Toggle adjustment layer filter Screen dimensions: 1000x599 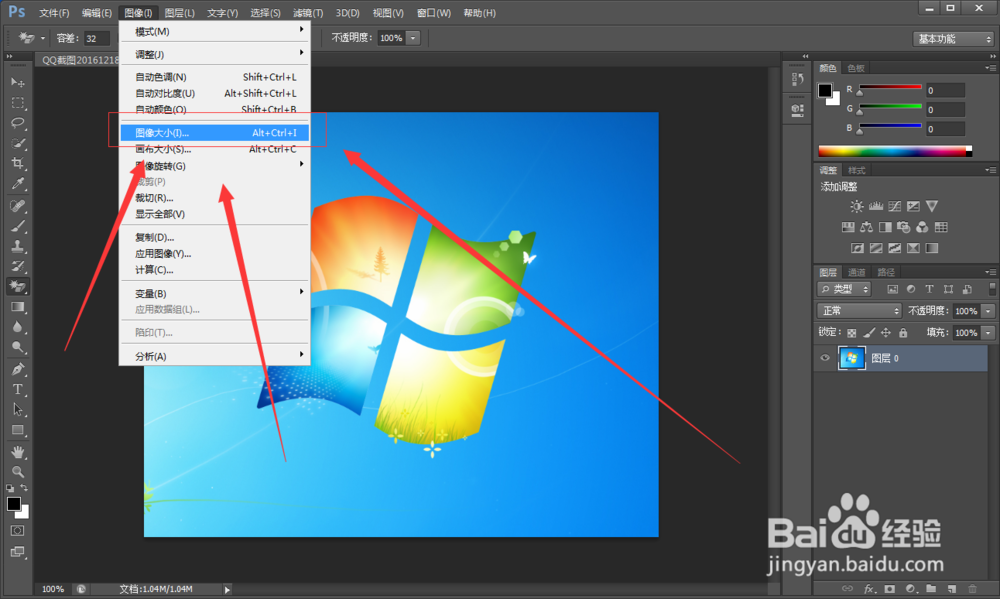point(911,289)
